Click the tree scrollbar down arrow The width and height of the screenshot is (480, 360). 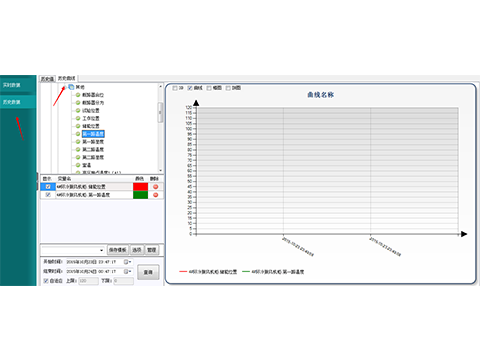(x=160, y=170)
